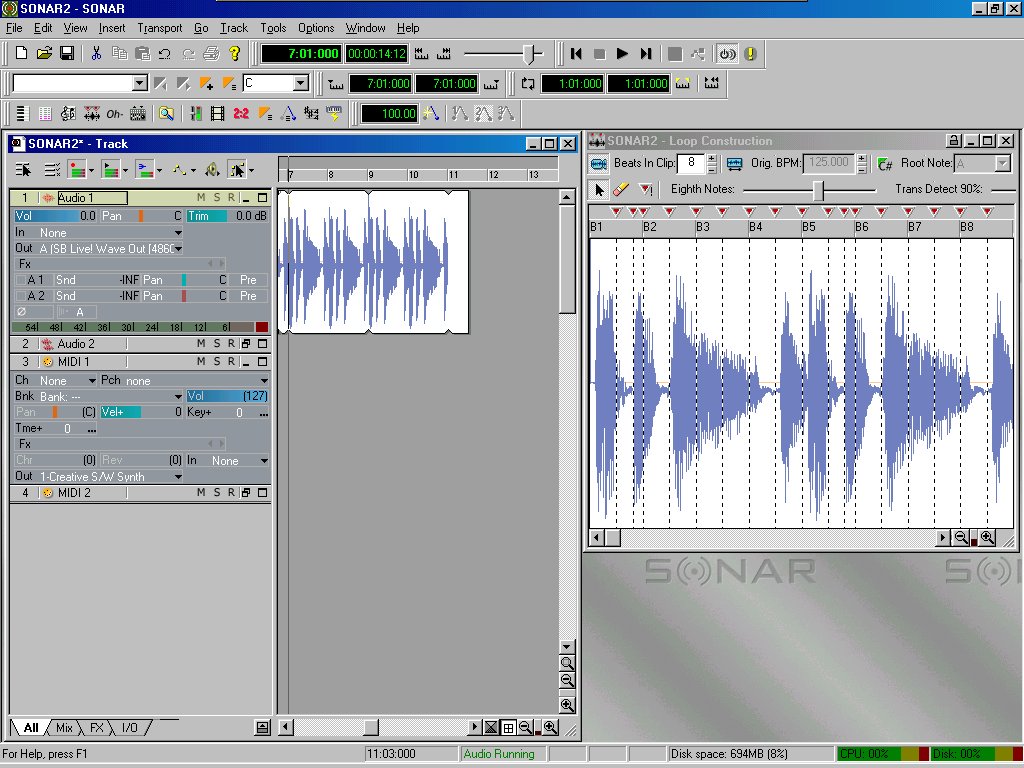The image size is (1024, 768).
Task: Open record meter options dropdown arrow
Action: (91, 170)
